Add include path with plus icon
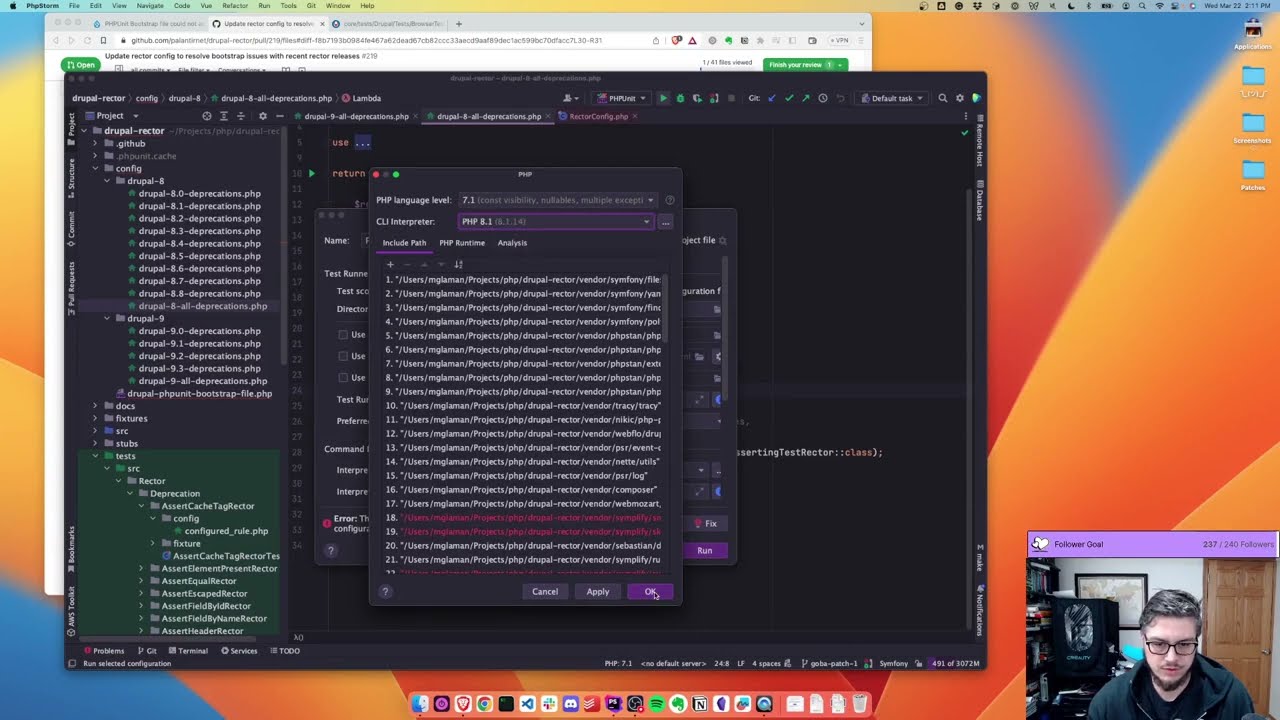Viewport: 1280px width, 720px height. click(390, 264)
